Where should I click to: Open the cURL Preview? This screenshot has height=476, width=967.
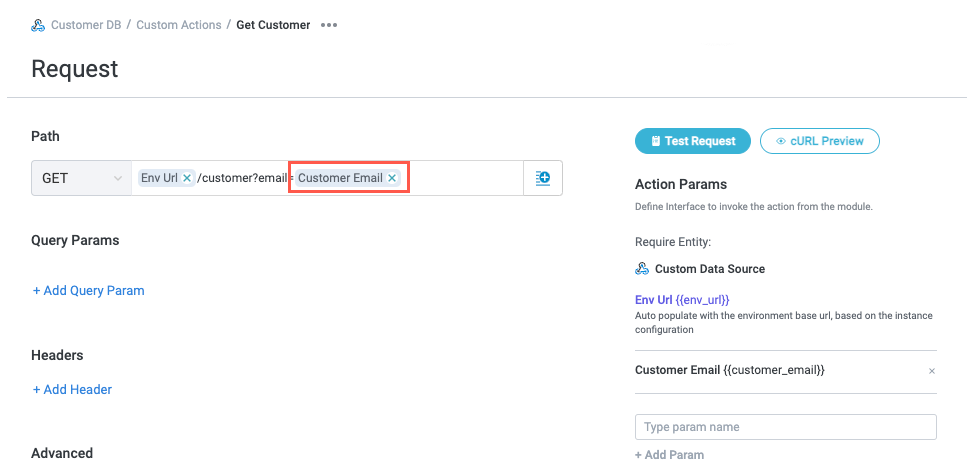(x=819, y=141)
